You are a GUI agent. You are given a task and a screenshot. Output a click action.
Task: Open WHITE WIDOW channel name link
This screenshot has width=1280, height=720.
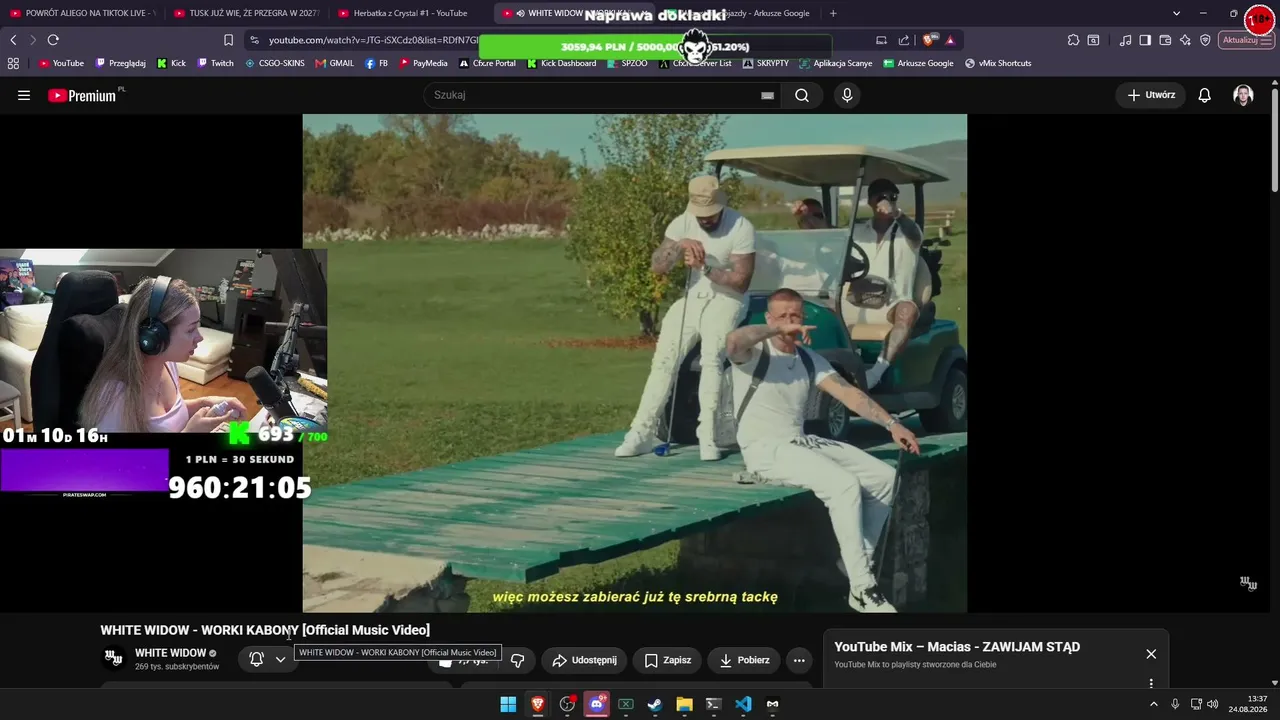pyautogui.click(x=170, y=653)
